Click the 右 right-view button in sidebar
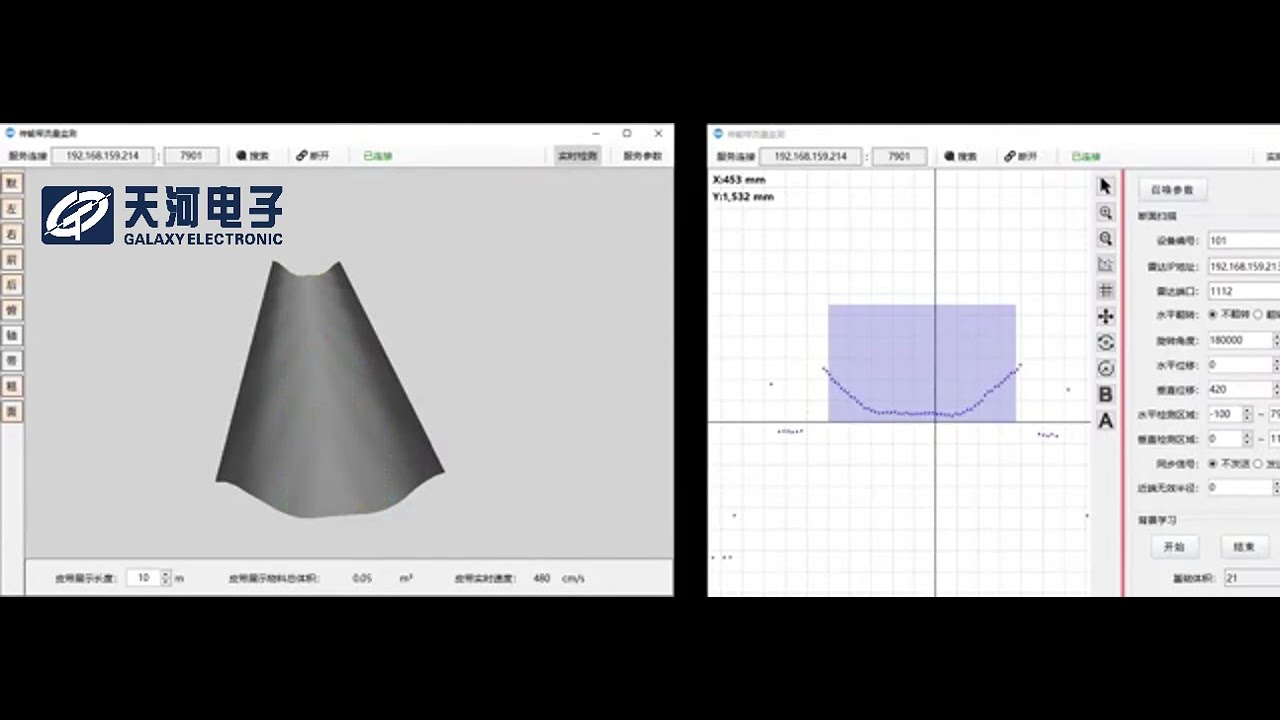 [x=12, y=234]
